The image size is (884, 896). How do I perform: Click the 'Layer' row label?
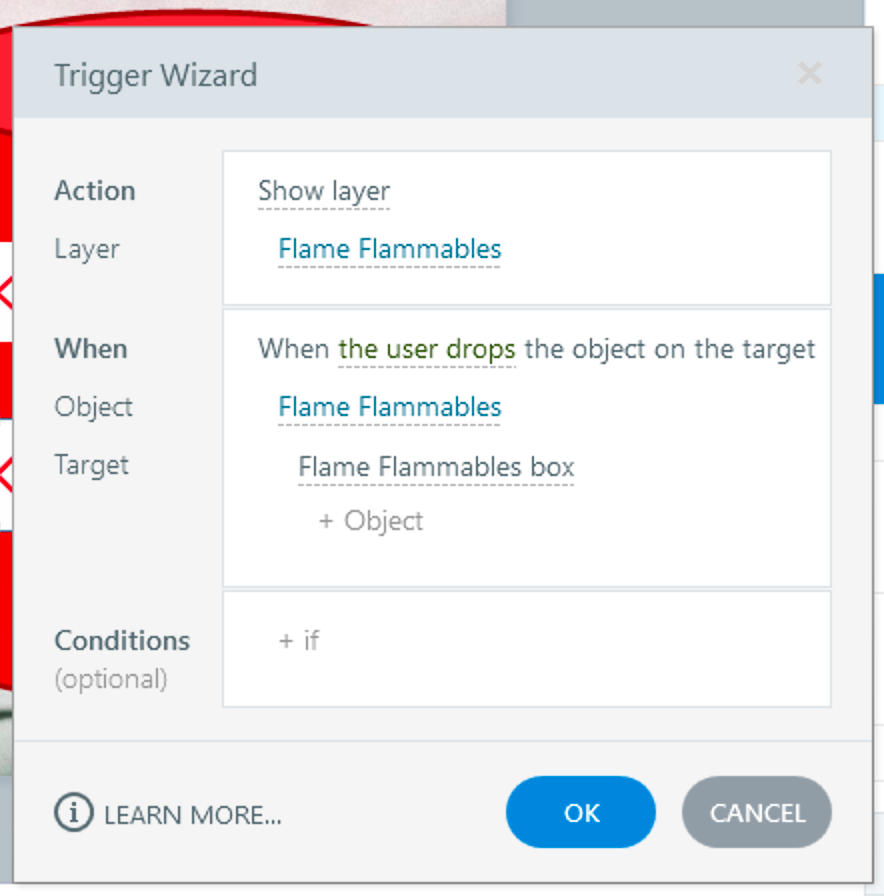[x=86, y=249]
